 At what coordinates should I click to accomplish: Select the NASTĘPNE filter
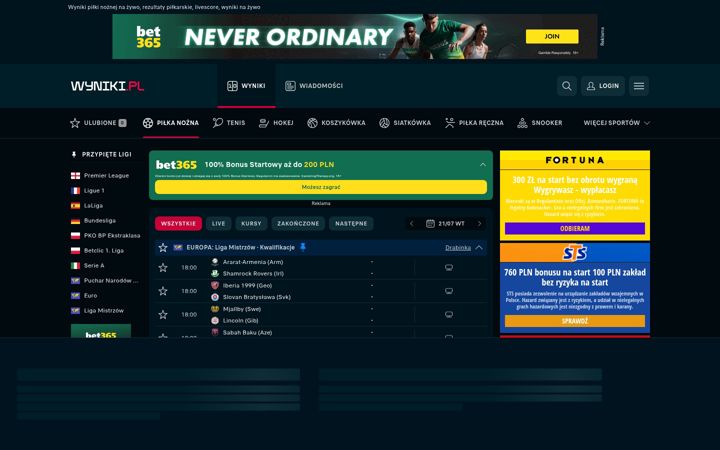(351, 224)
